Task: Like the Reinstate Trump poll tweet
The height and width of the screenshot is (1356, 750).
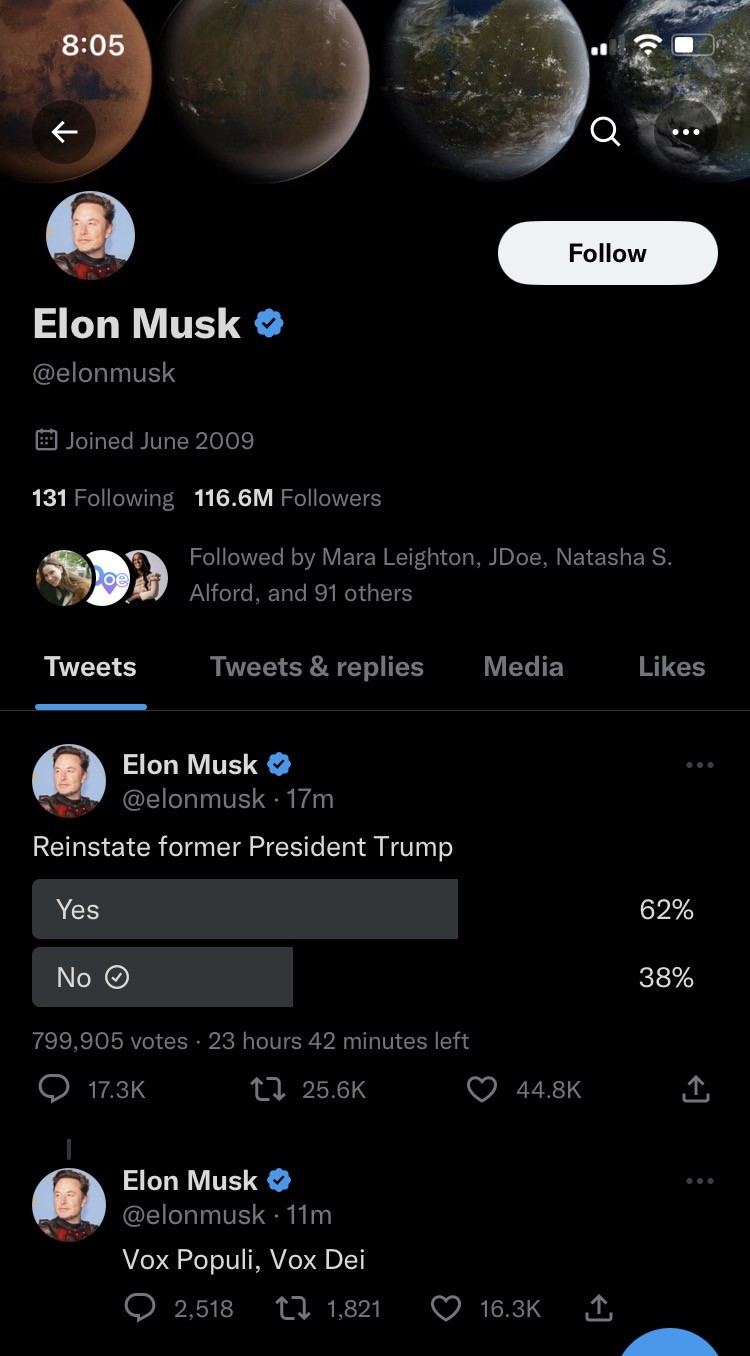Action: 482,1089
